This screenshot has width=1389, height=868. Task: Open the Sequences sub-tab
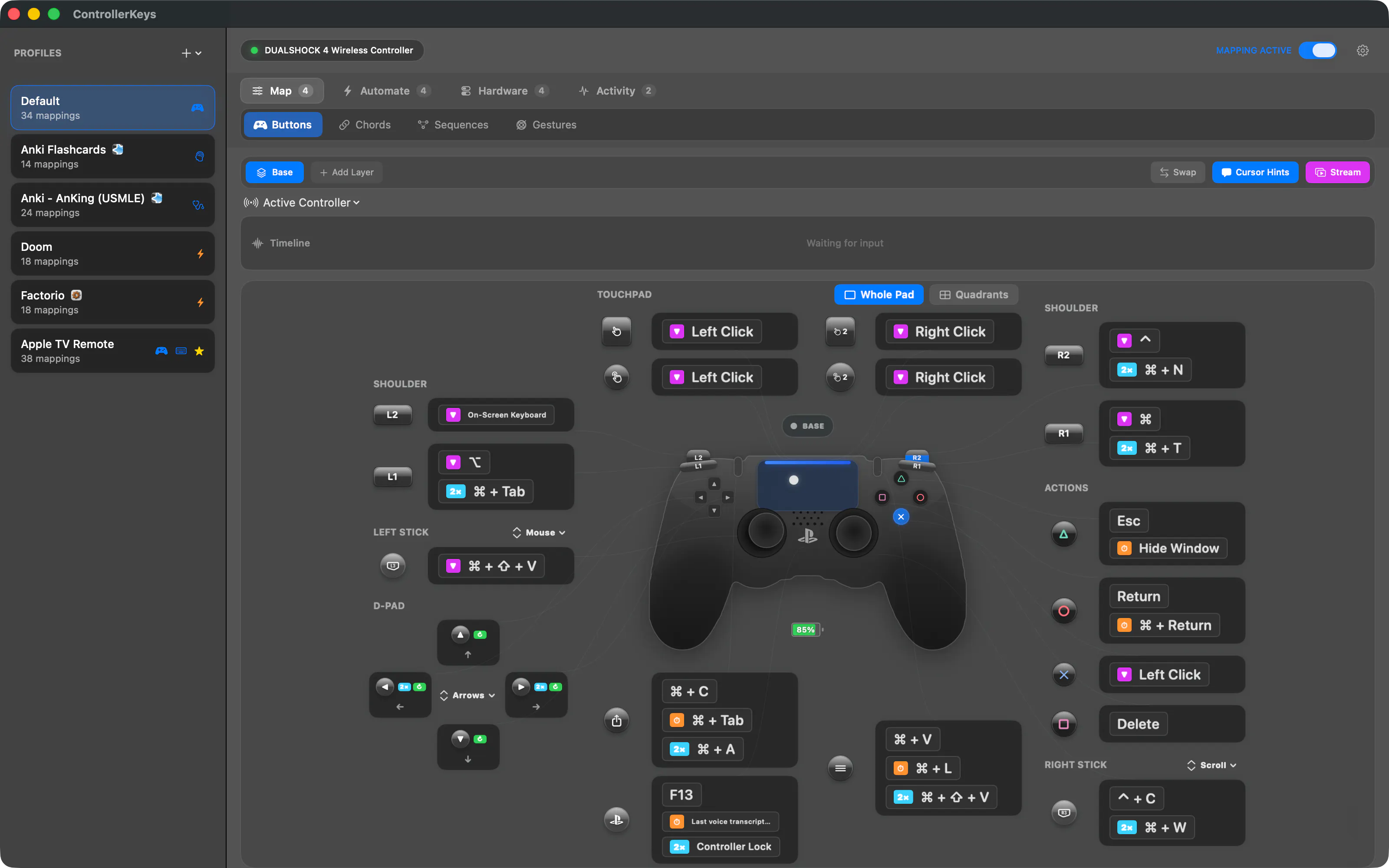click(453, 125)
